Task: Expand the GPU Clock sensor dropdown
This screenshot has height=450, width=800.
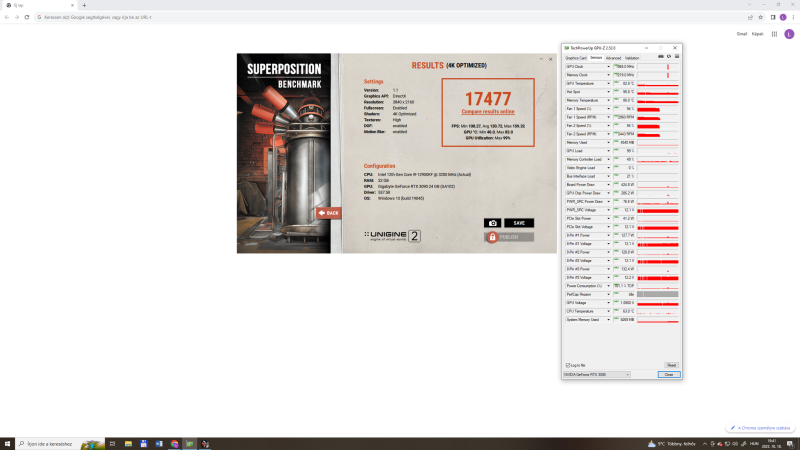Action: tap(608, 67)
